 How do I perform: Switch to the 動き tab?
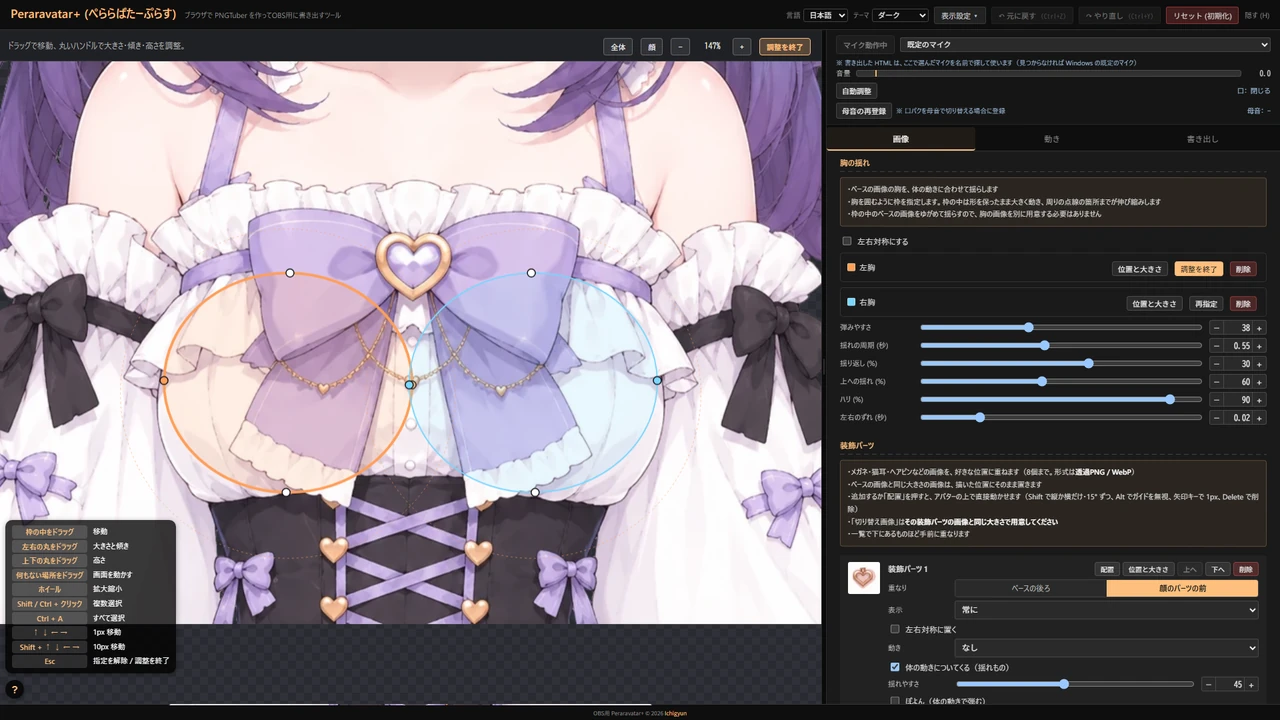[1051, 139]
